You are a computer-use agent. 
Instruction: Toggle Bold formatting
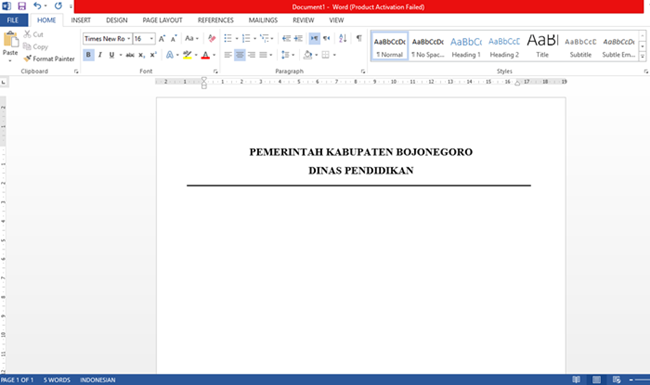click(88, 55)
